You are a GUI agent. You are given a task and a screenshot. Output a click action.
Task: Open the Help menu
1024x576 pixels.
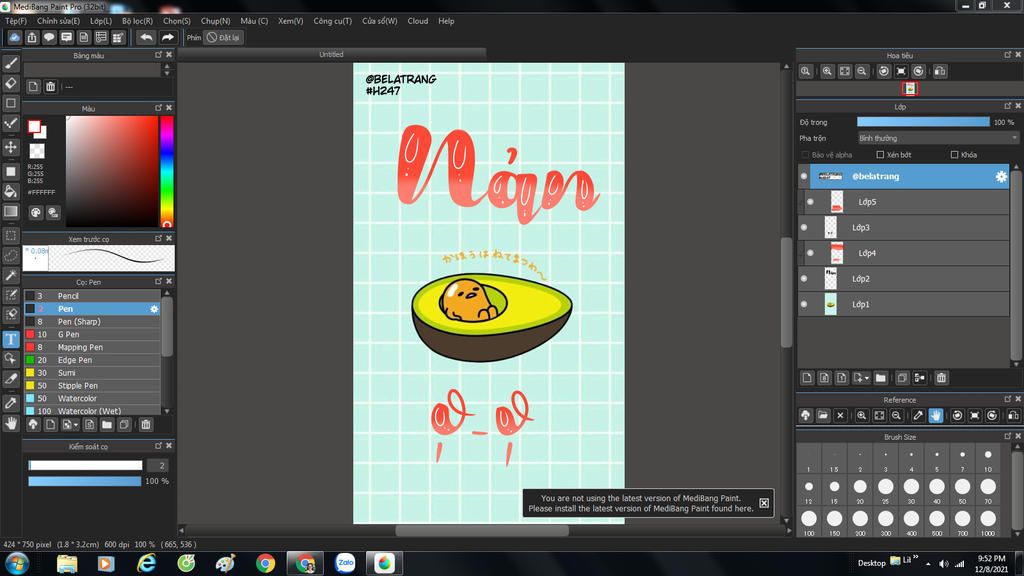coord(446,21)
